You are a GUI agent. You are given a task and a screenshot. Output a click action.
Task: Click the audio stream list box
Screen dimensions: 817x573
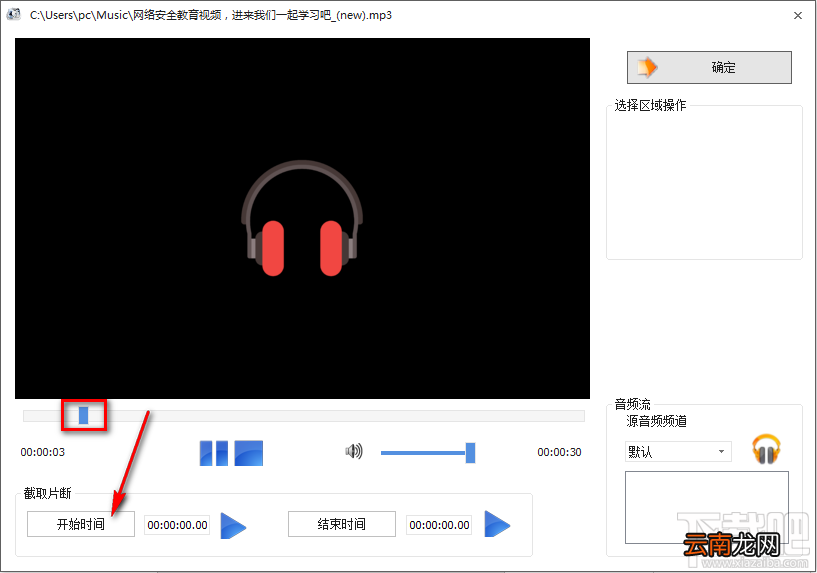tap(707, 507)
